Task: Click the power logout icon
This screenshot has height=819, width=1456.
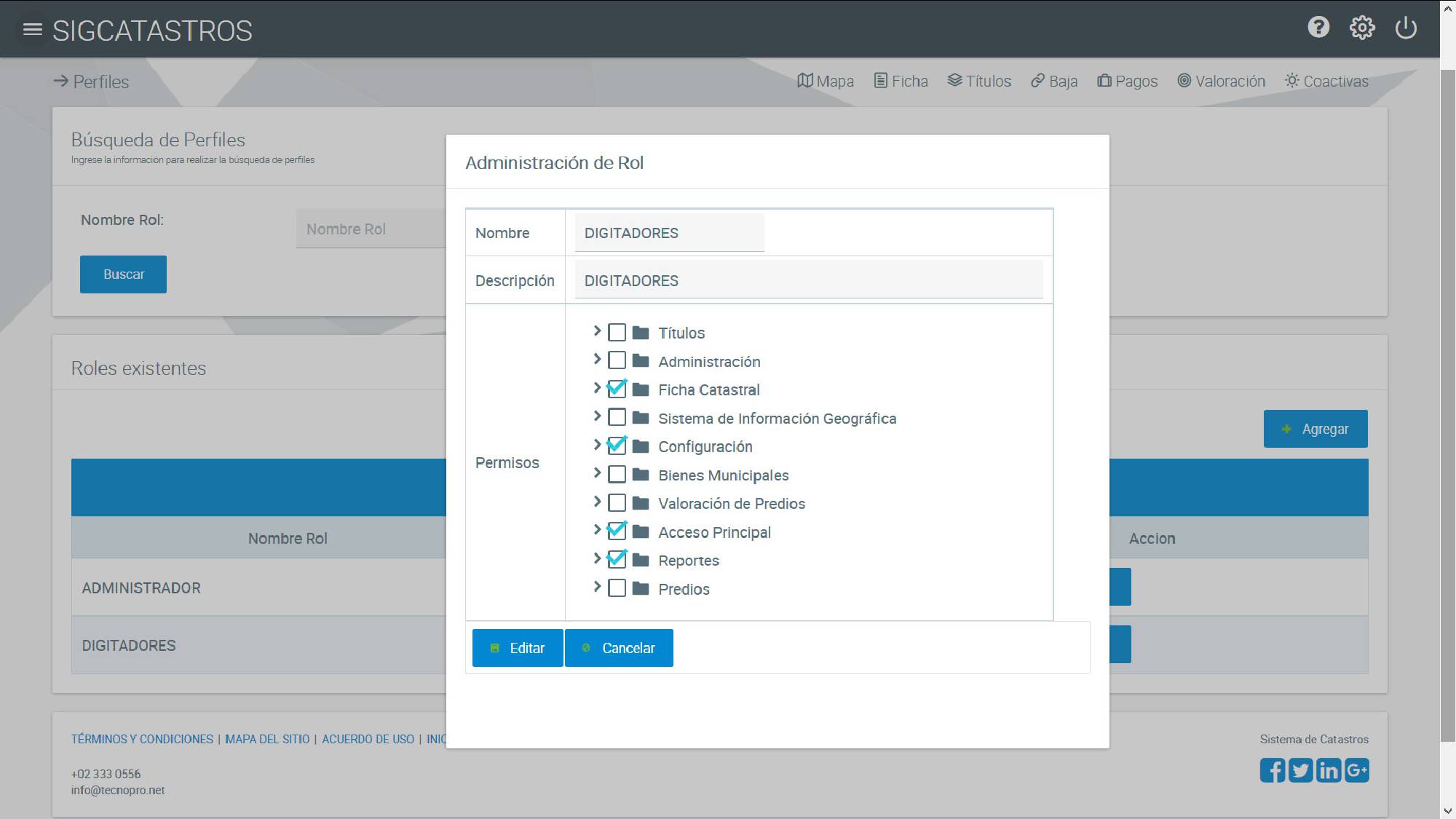Action: click(1406, 28)
